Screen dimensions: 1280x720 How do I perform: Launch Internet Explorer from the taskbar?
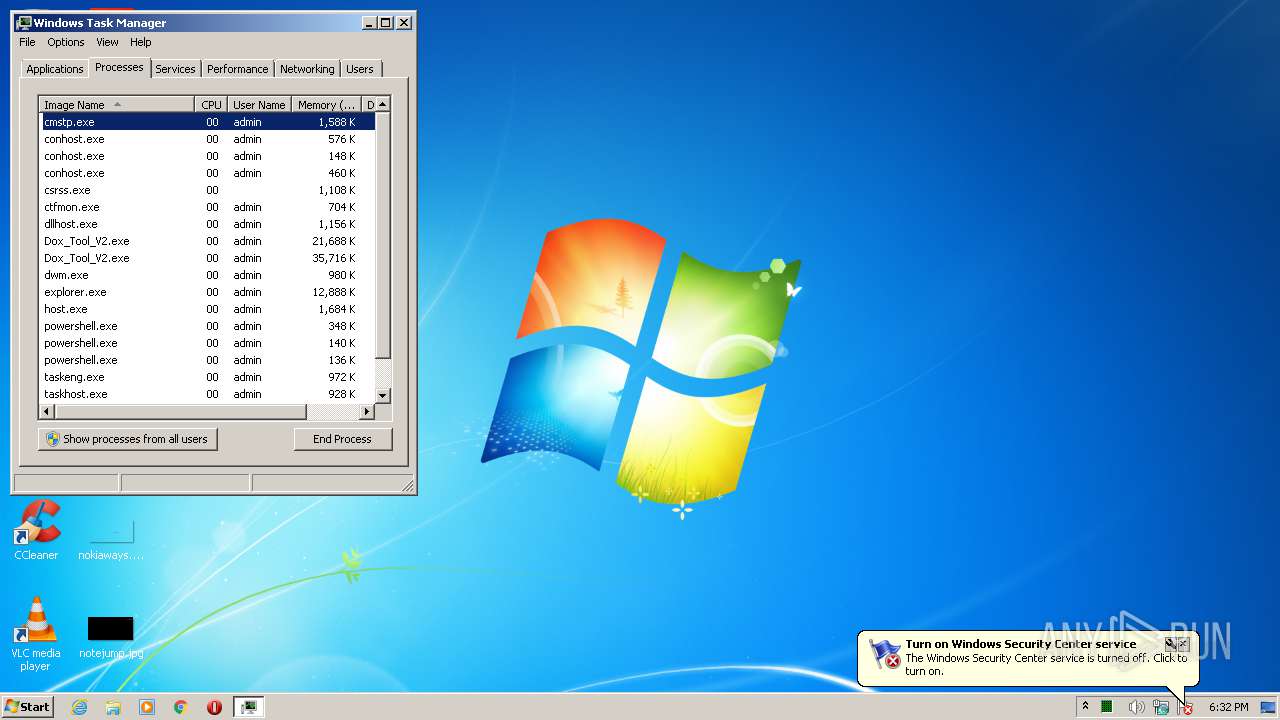(x=80, y=707)
